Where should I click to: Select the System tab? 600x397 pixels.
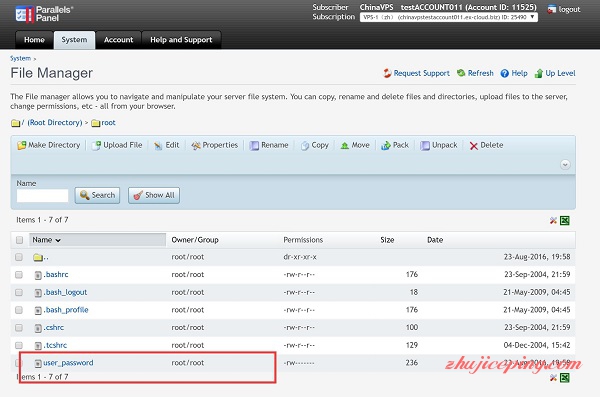click(74, 40)
